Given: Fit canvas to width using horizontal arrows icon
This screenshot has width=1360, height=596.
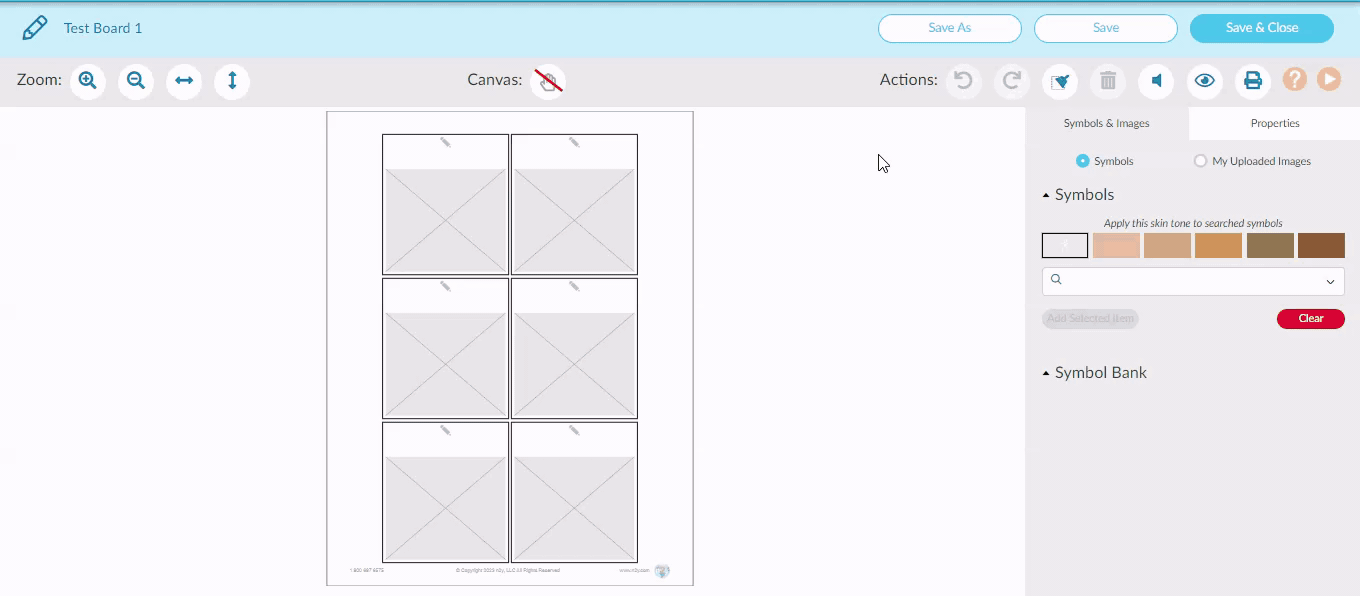Looking at the screenshot, I should point(184,81).
